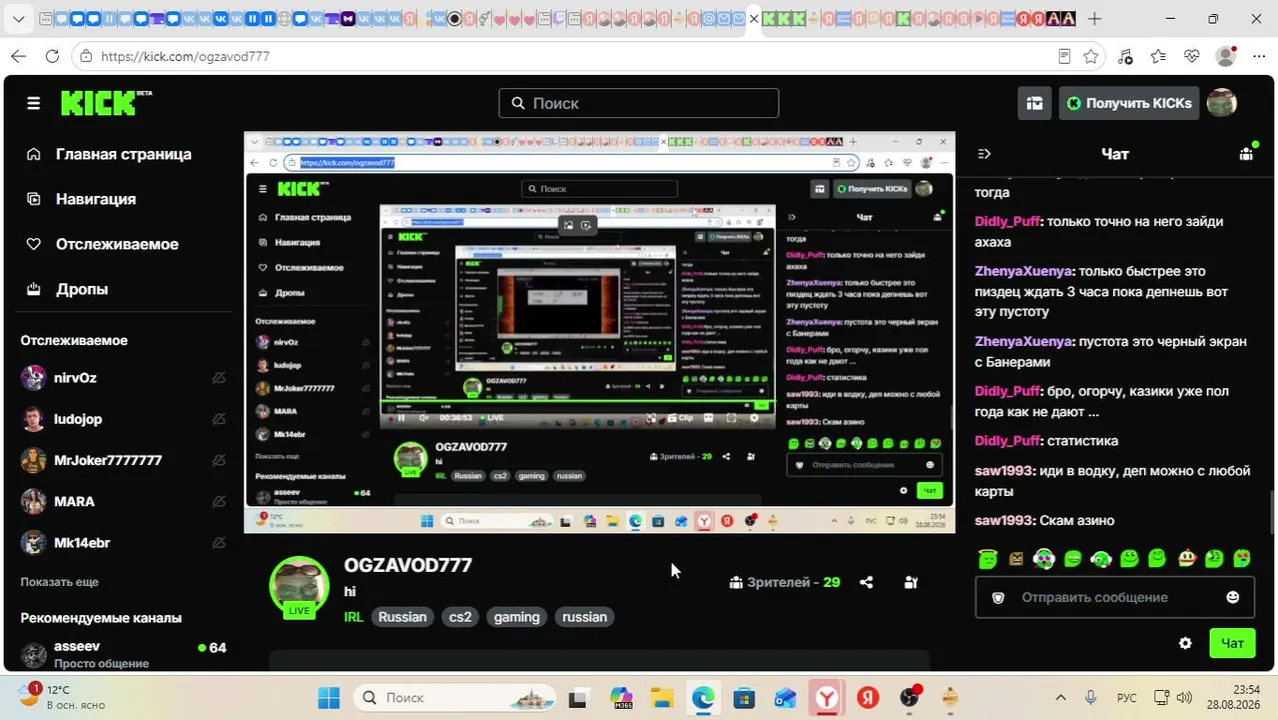Open browser favorites list icon
This screenshot has width=1278, height=720.
click(1158, 56)
